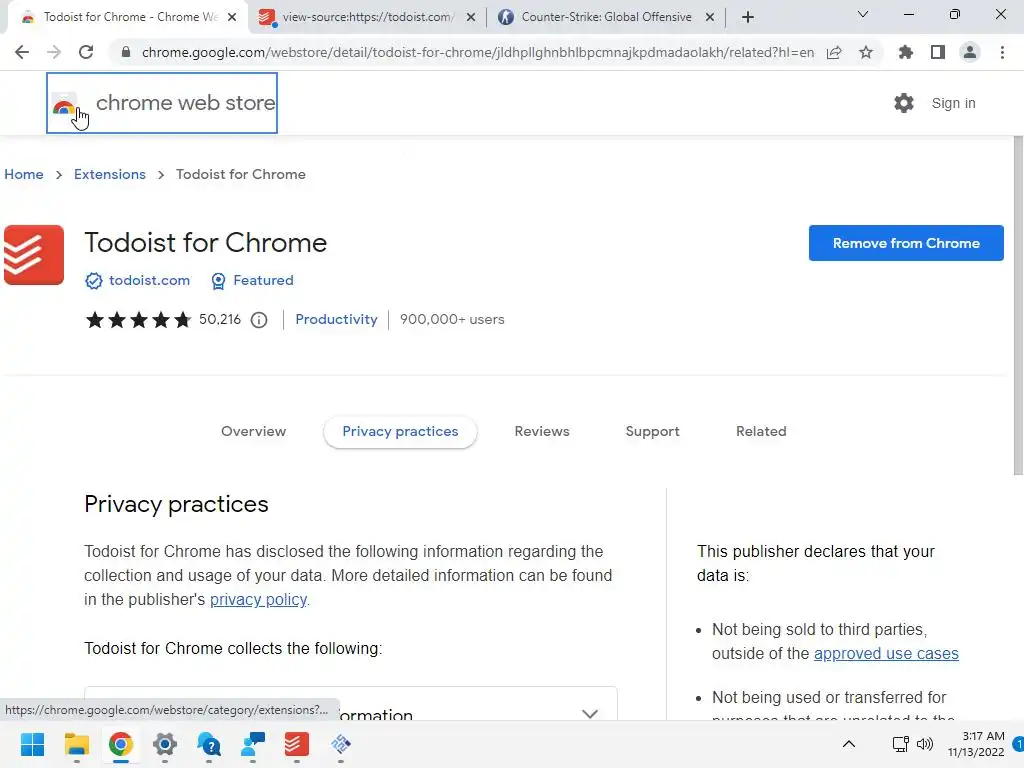This screenshot has height=768, width=1024.
Task: Close the view-source todoist tab
Action: pyautogui.click(x=471, y=17)
